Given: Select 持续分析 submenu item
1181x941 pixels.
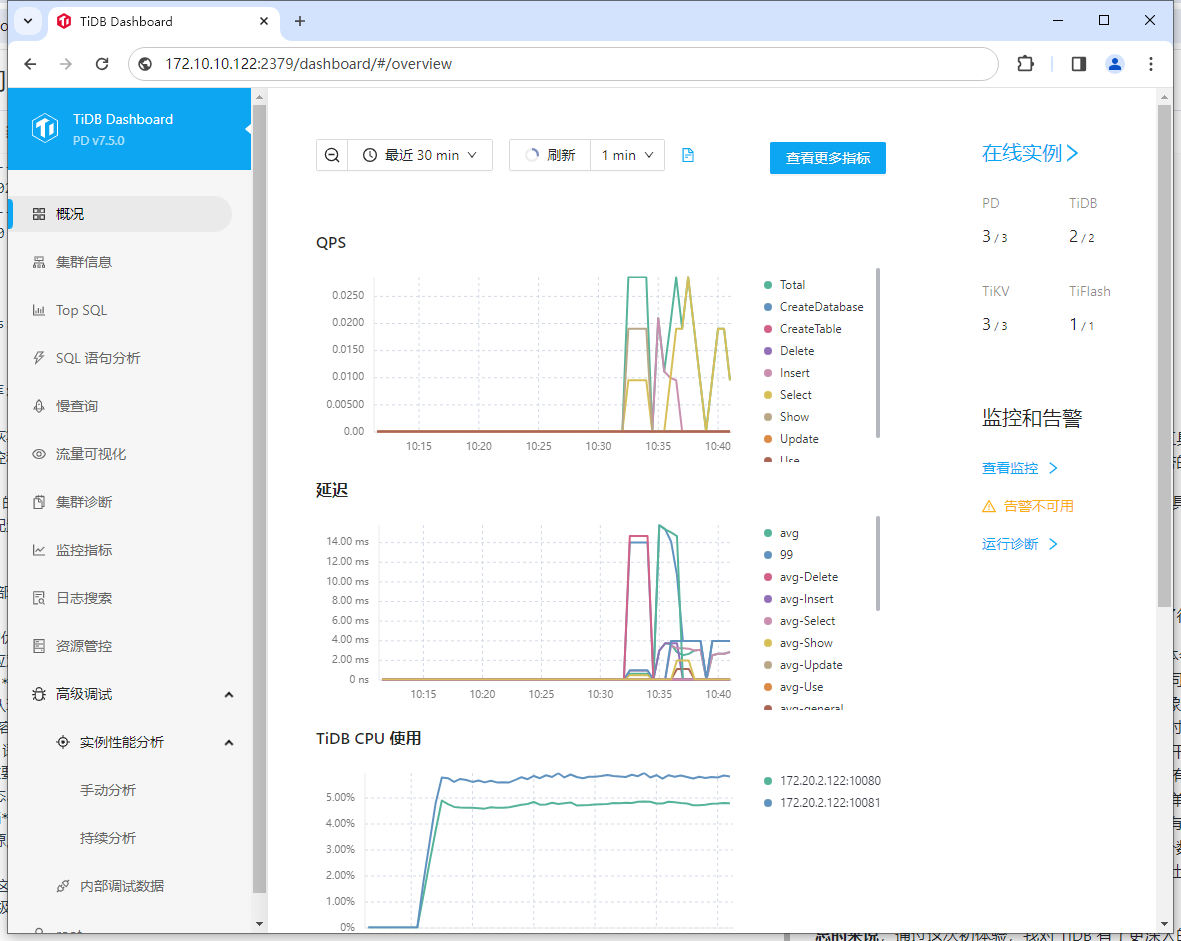Looking at the screenshot, I should click(108, 838).
